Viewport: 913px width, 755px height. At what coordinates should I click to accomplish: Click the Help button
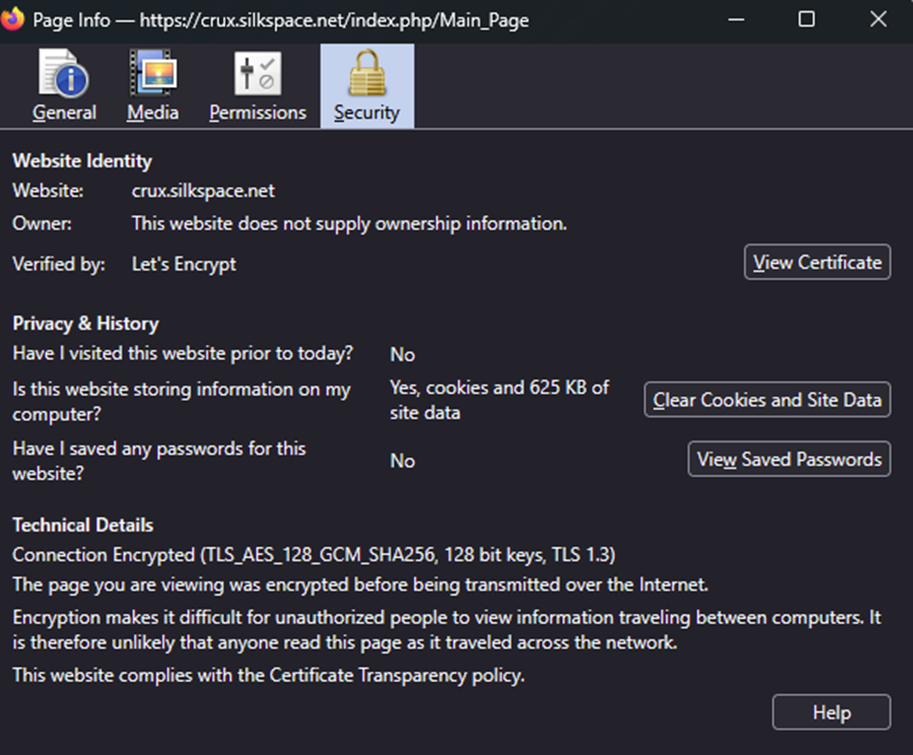[831, 713]
